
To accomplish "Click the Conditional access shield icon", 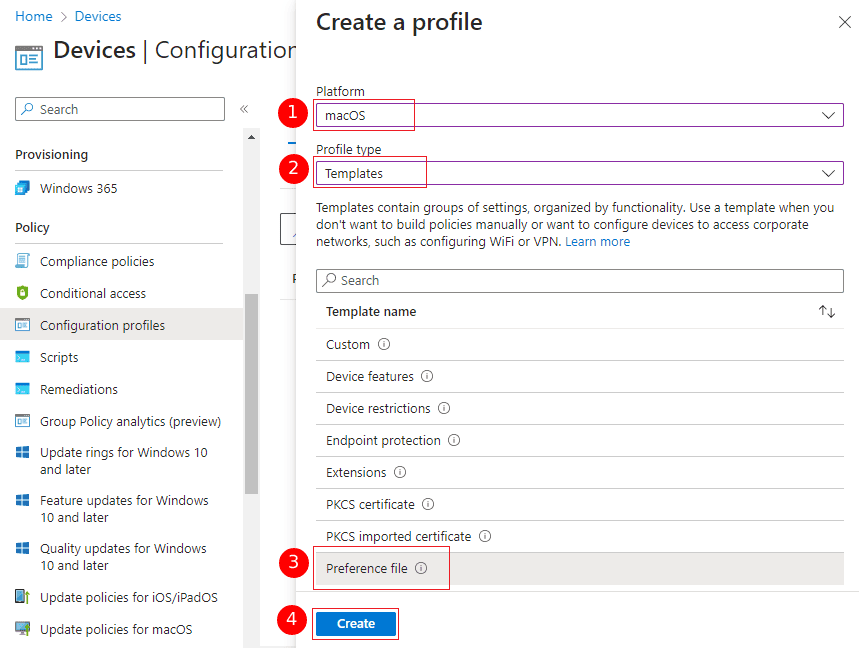I will point(22,293).
